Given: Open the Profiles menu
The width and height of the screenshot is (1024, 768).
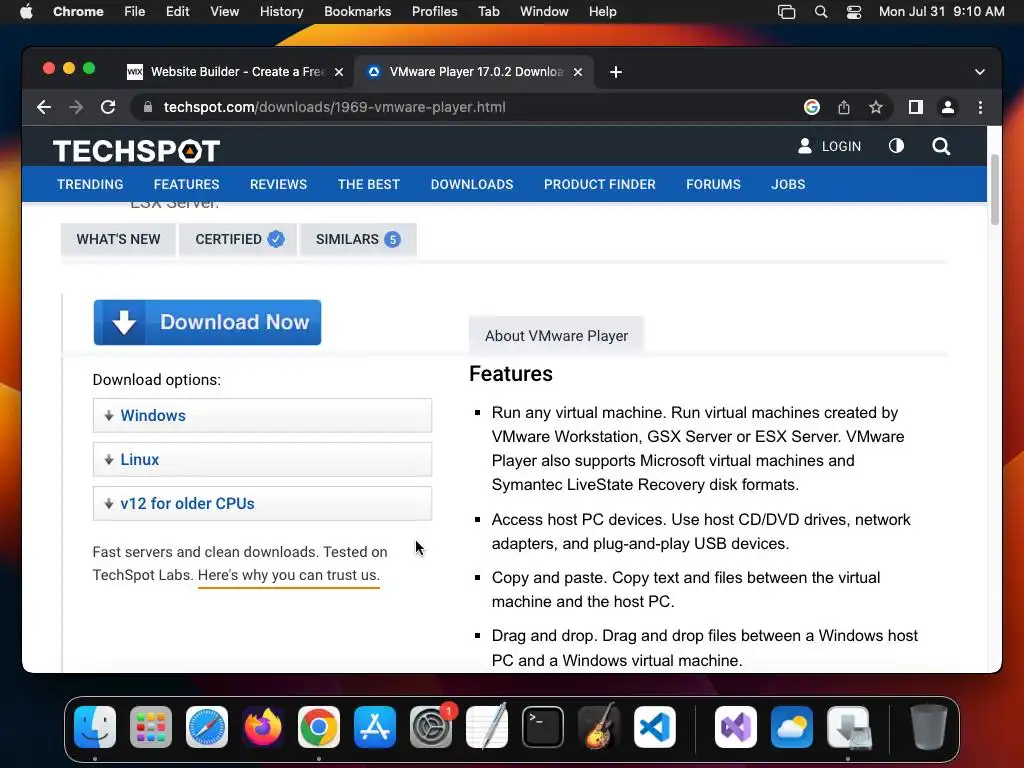Looking at the screenshot, I should [434, 12].
